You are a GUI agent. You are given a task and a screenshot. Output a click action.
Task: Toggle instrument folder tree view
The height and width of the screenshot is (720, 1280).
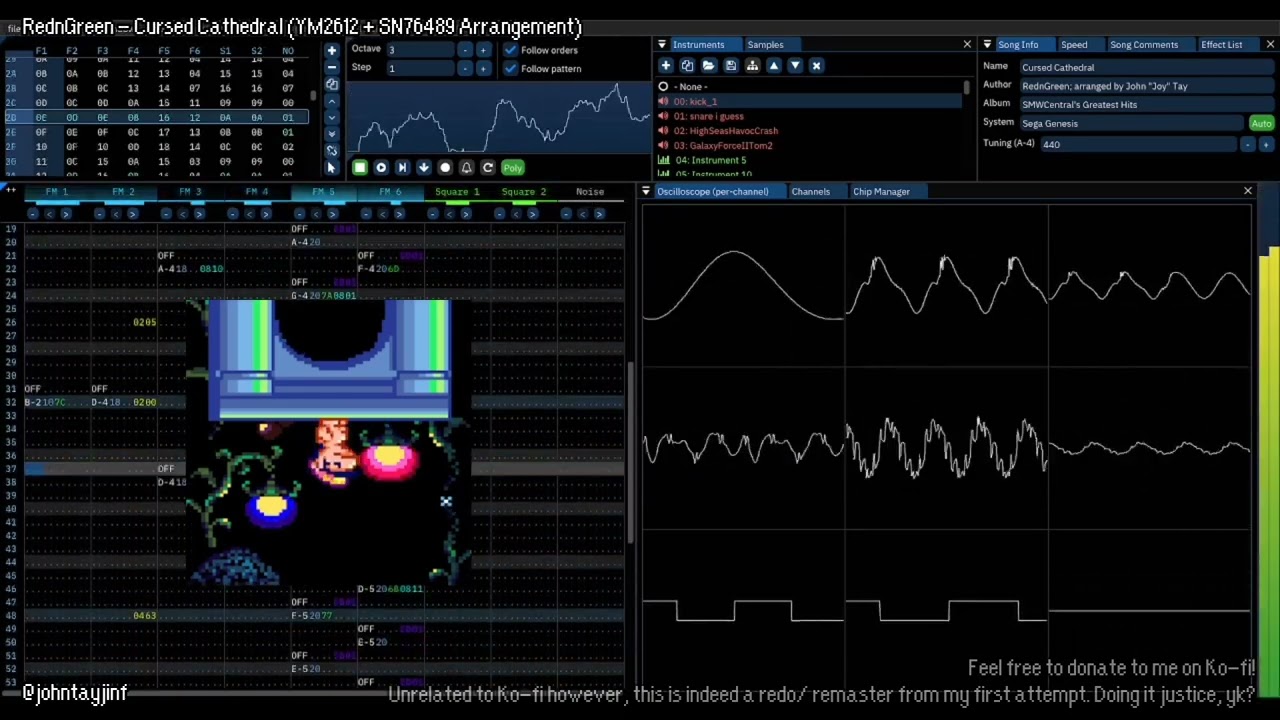[752, 66]
